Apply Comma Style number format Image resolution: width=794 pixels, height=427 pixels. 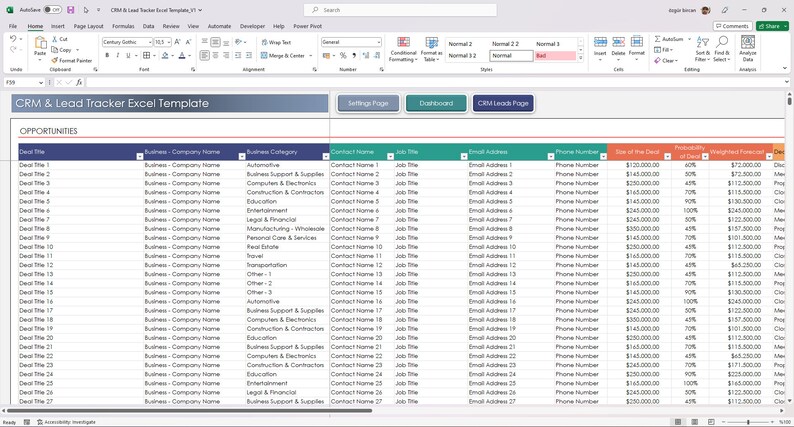(354, 55)
